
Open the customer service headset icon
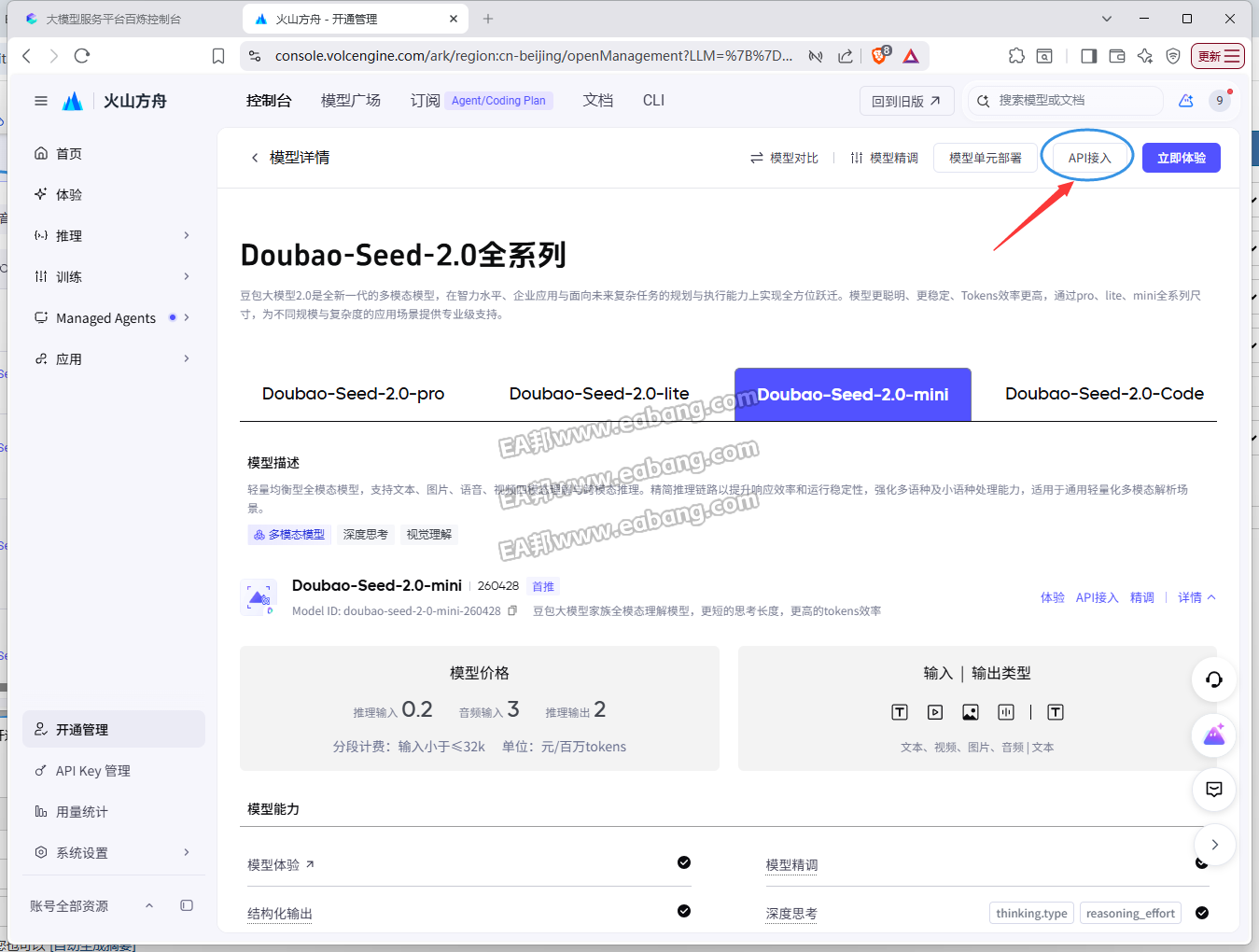click(1214, 679)
